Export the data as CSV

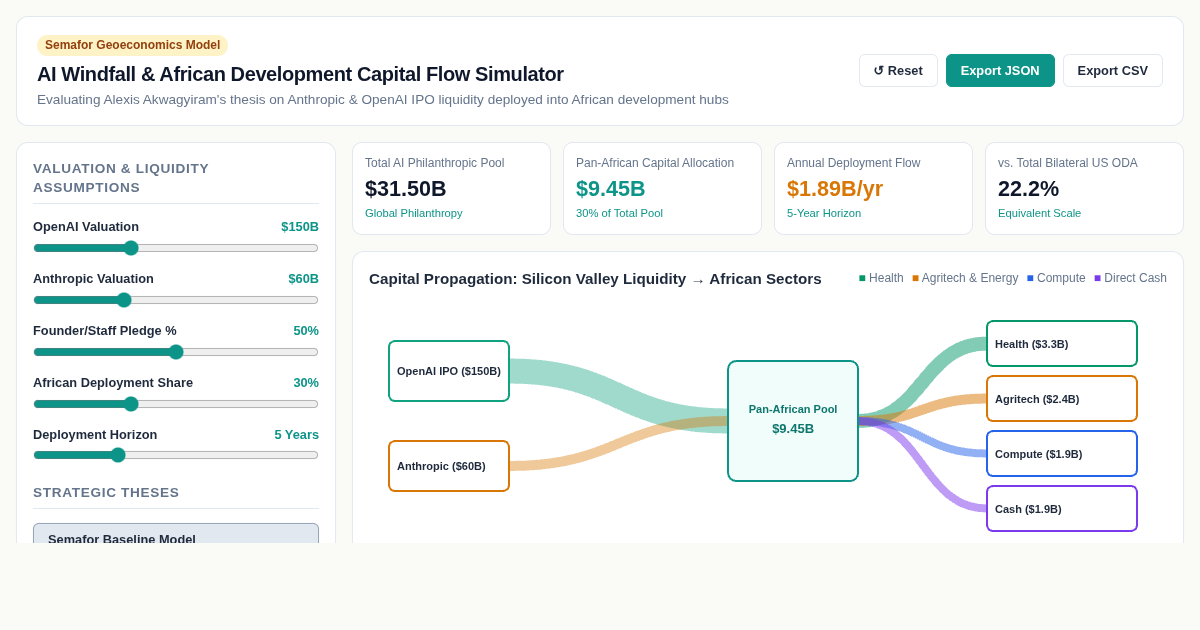click(1113, 70)
